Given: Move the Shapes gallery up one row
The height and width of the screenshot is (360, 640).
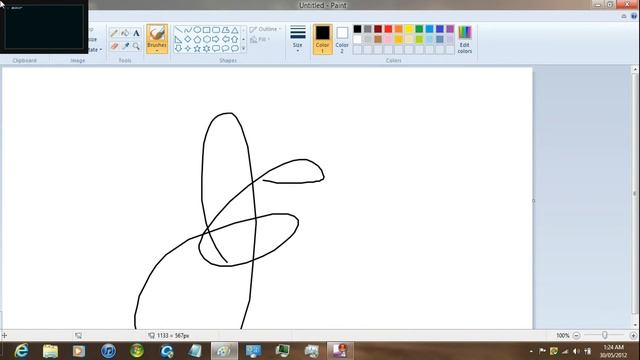Looking at the screenshot, I should point(244,30).
